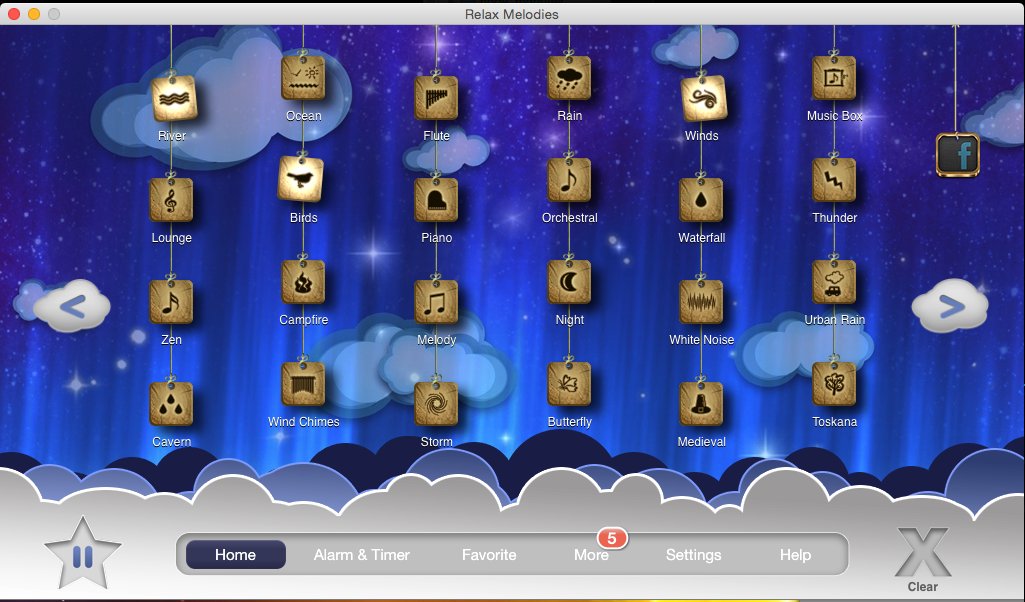The width and height of the screenshot is (1025, 602).
Task: Activate the Thunder lightning icon
Action: 833,180
